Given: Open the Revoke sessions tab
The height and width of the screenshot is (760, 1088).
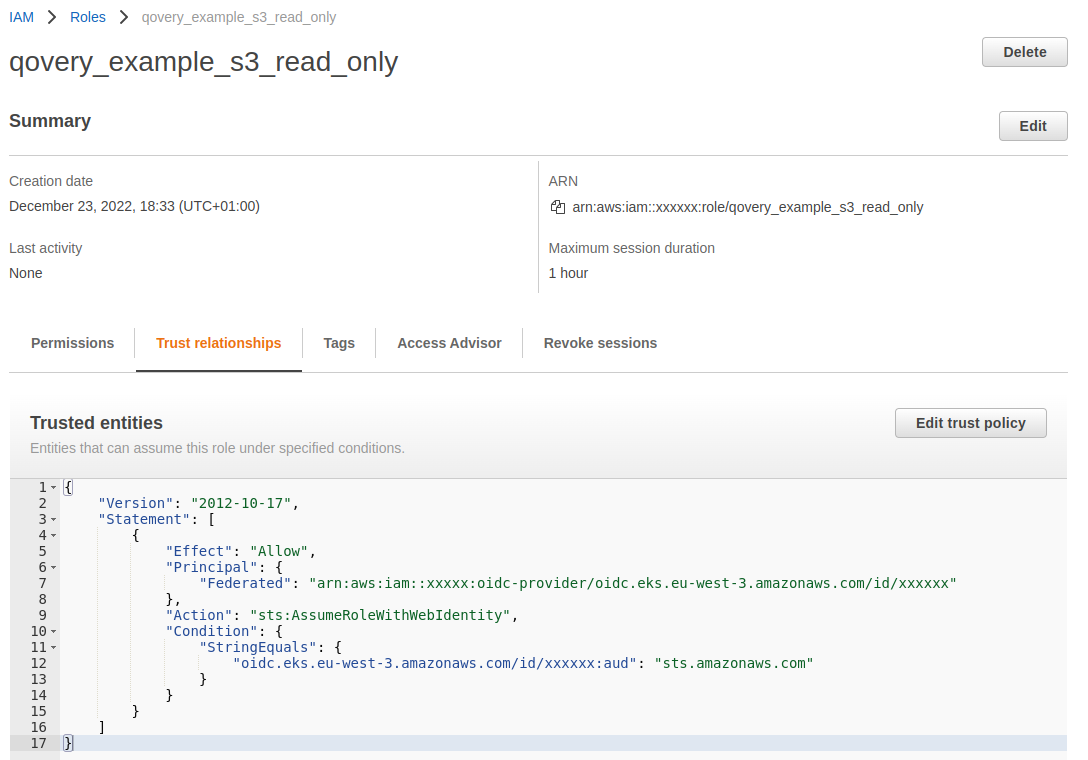Looking at the screenshot, I should (600, 343).
